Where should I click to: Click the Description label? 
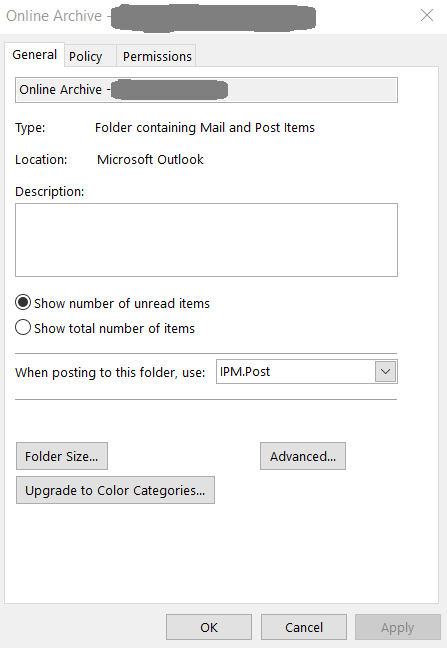50,192
